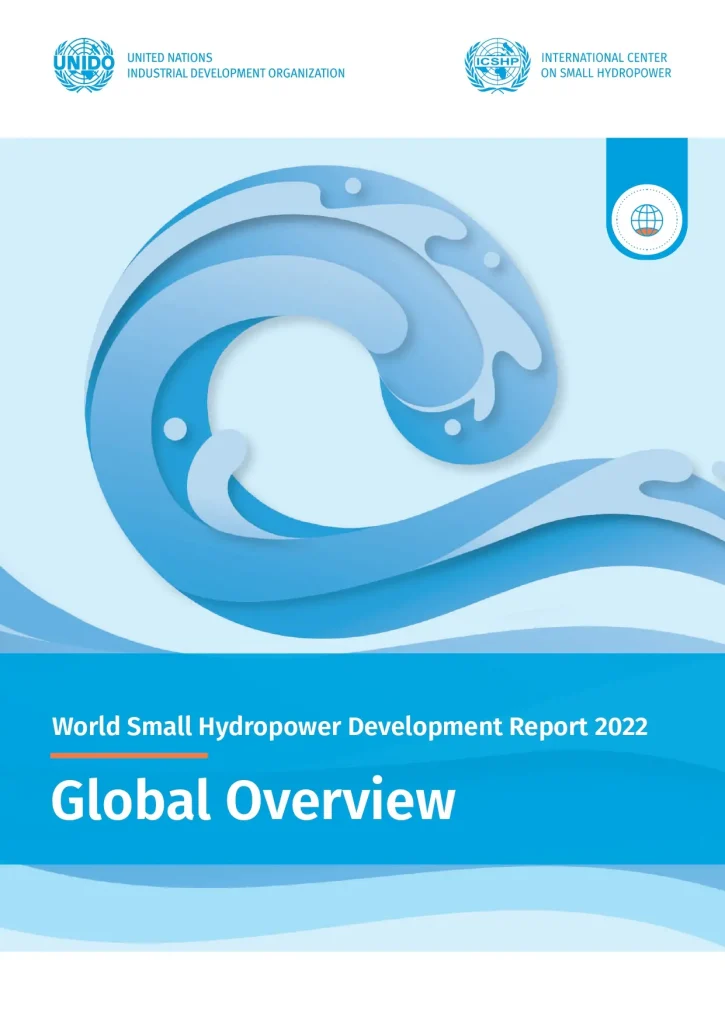The height and width of the screenshot is (1024, 725).
Task: Click the small dot at top of wave crest
Action: point(352,186)
